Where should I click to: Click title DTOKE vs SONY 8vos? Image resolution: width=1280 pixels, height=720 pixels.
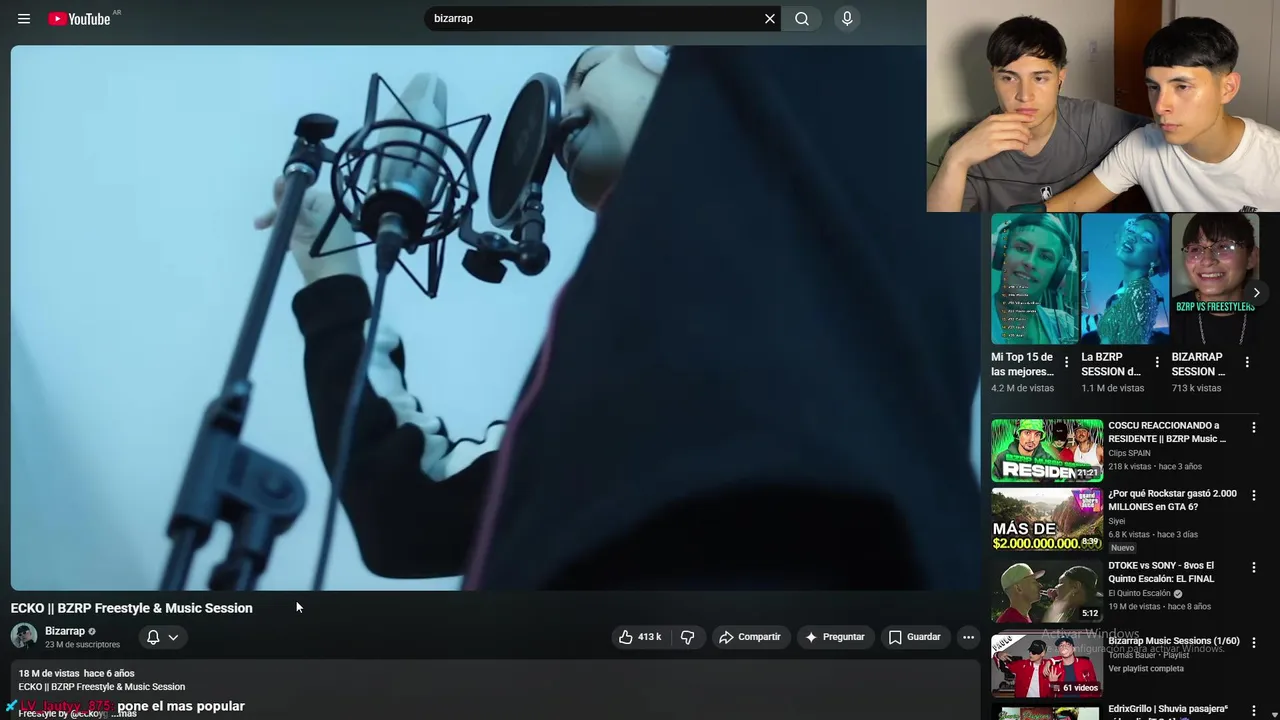(1161, 572)
